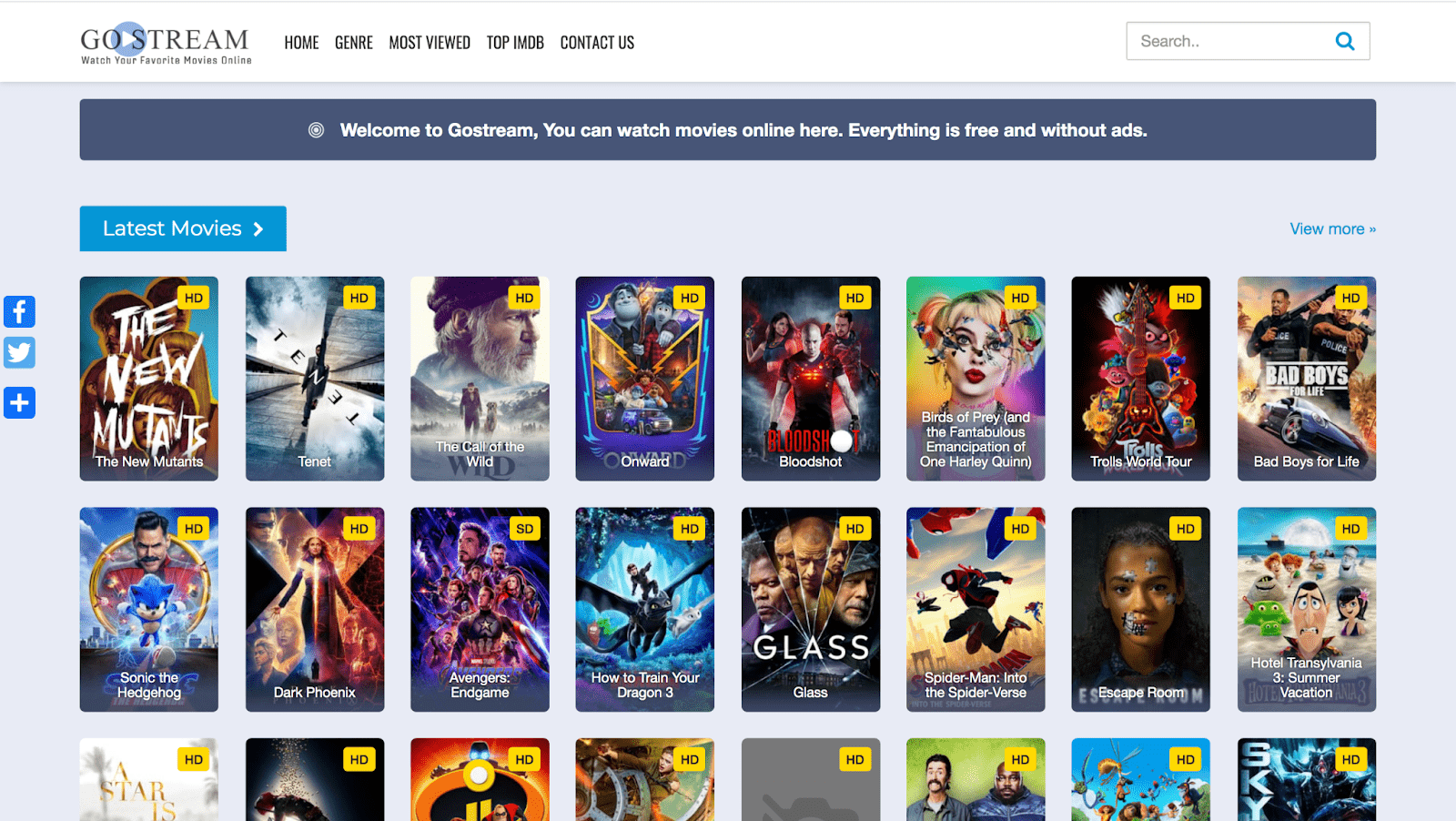The height and width of the screenshot is (821, 1456).
Task: Select the Dark Phoenix poster
Action: [315, 610]
